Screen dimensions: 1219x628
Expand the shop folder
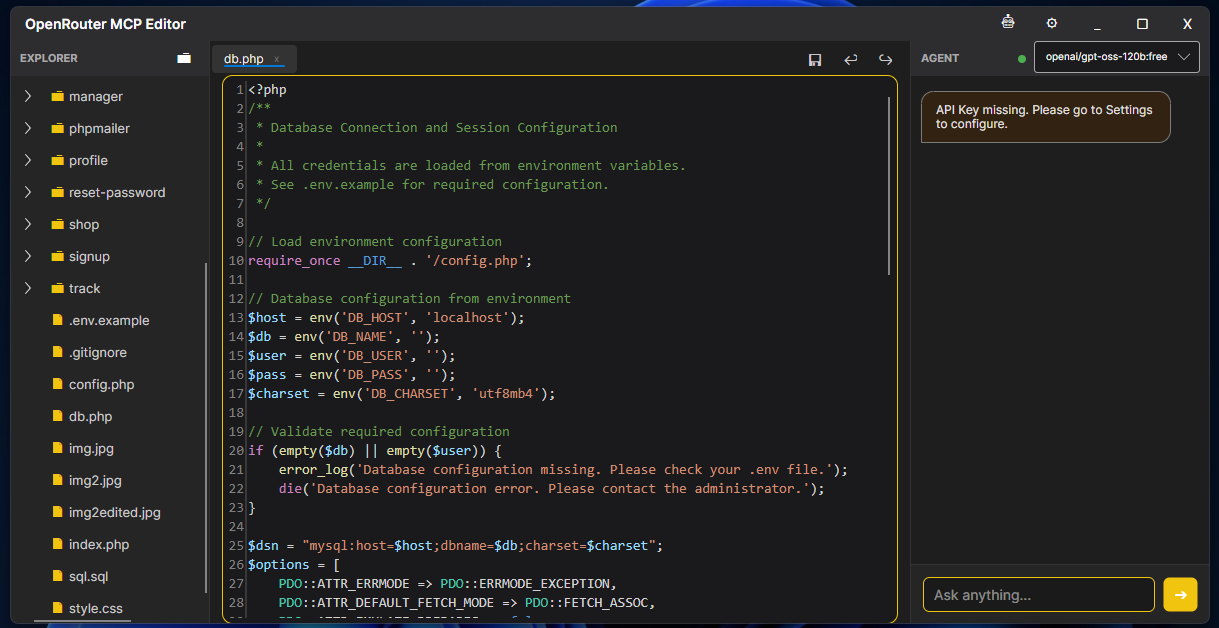click(x=27, y=224)
